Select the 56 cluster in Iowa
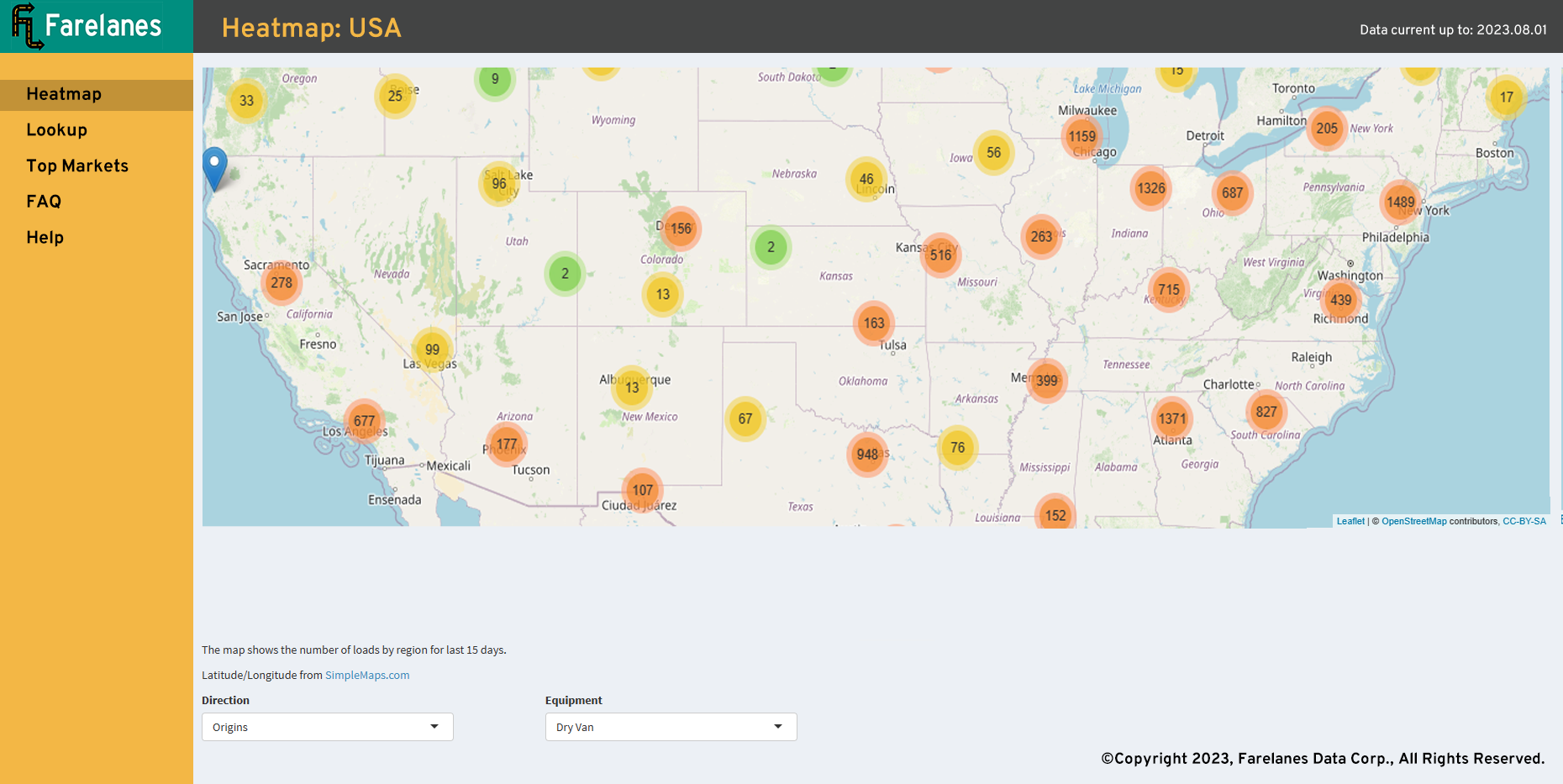Viewport: 1563px width, 784px height. coord(994,153)
